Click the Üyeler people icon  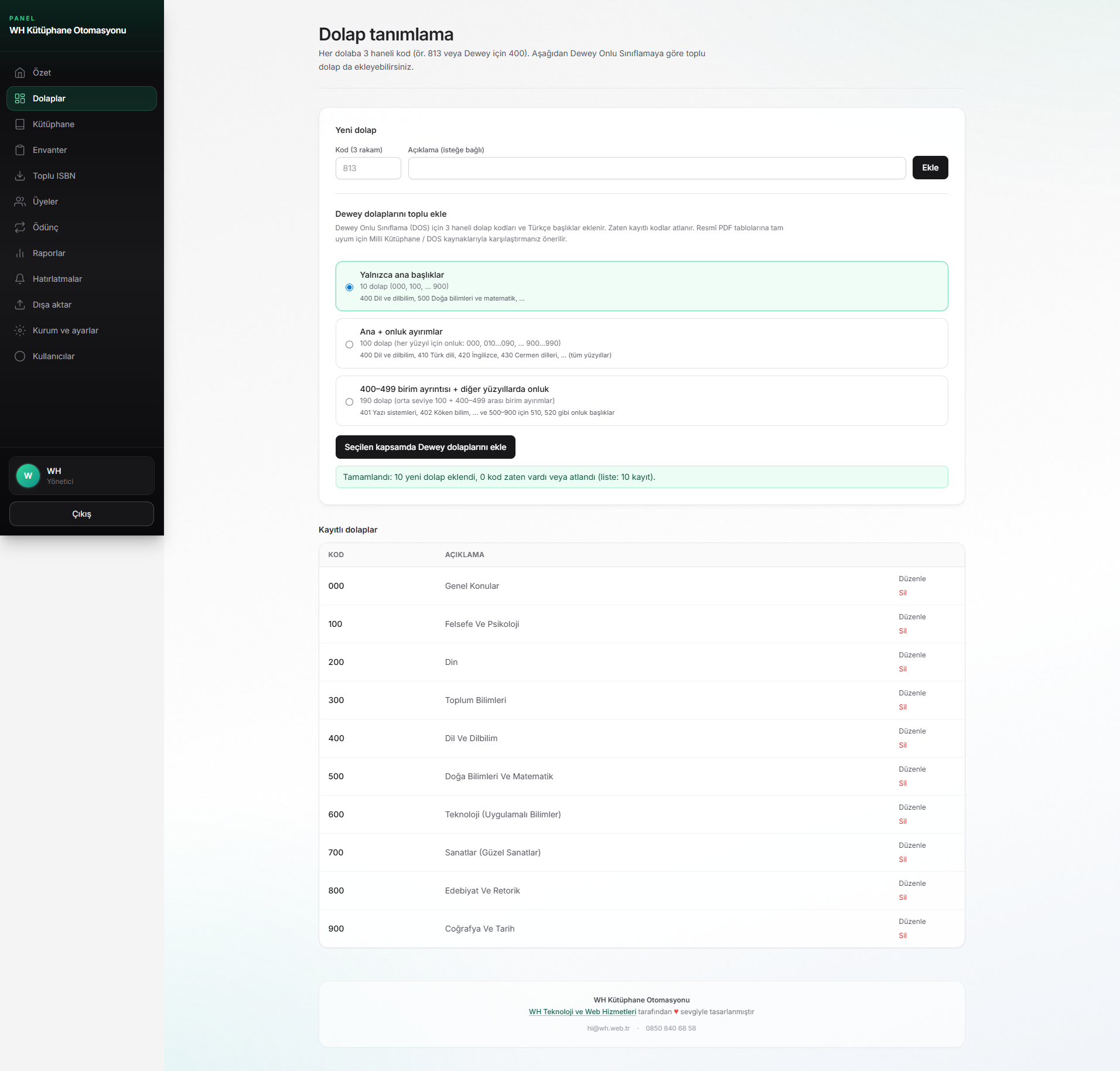tap(20, 202)
